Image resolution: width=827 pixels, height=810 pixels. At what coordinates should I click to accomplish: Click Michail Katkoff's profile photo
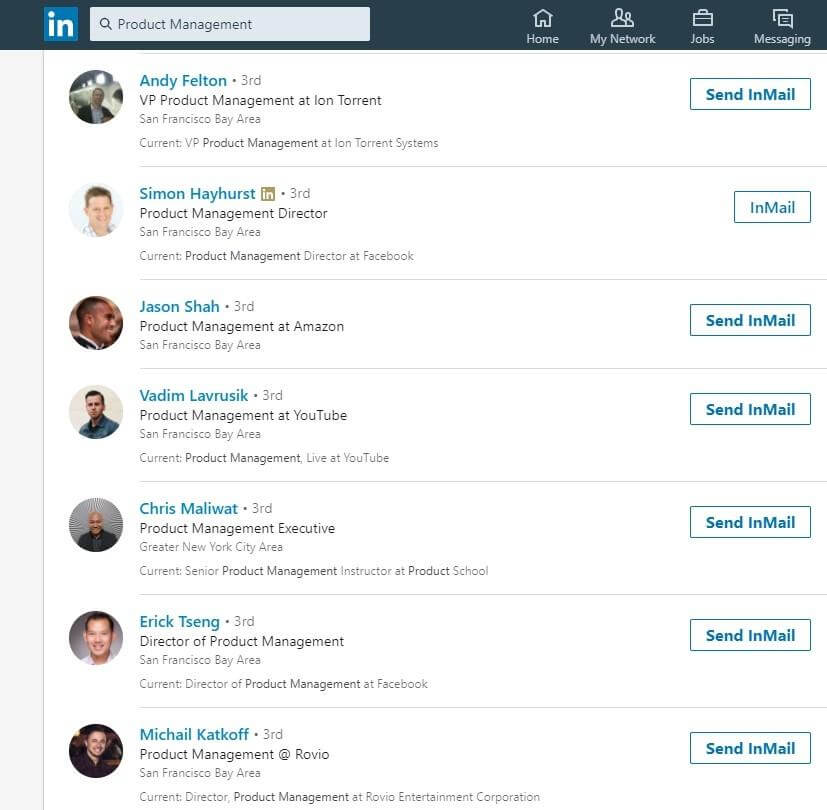(x=96, y=750)
